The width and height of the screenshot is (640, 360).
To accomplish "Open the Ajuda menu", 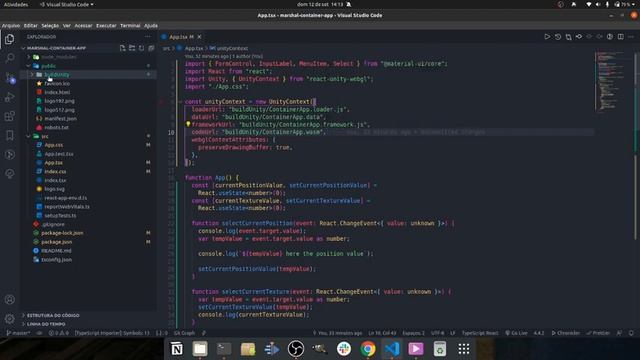I will point(151,25).
